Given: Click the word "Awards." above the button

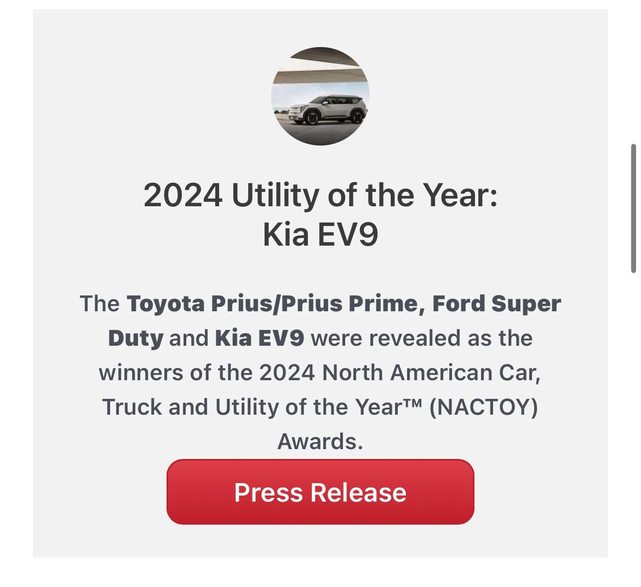Looking at the screenshot, I should click(x=320, y=441).
